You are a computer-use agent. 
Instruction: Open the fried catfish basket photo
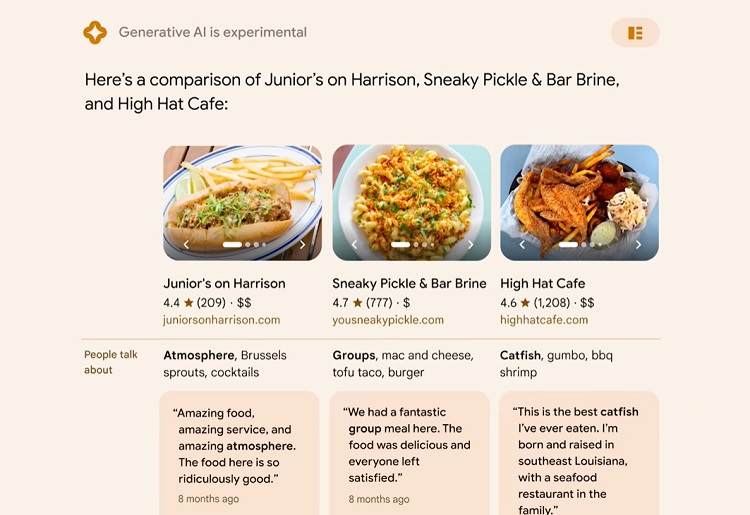coord(579,203)
